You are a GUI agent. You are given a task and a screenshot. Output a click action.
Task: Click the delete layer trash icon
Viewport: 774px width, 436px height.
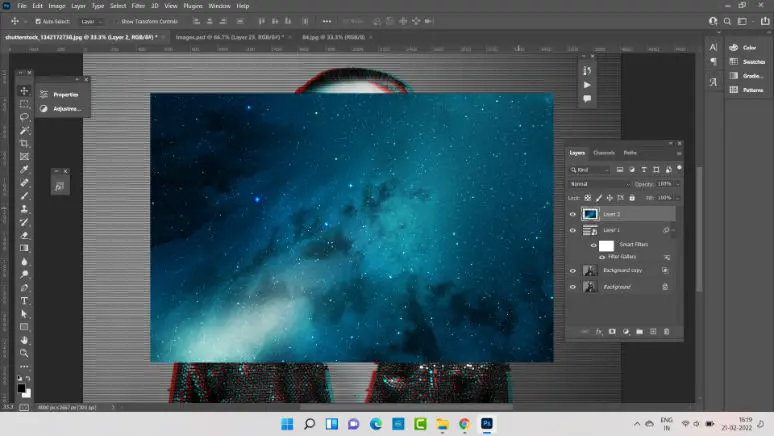[666, 330]
